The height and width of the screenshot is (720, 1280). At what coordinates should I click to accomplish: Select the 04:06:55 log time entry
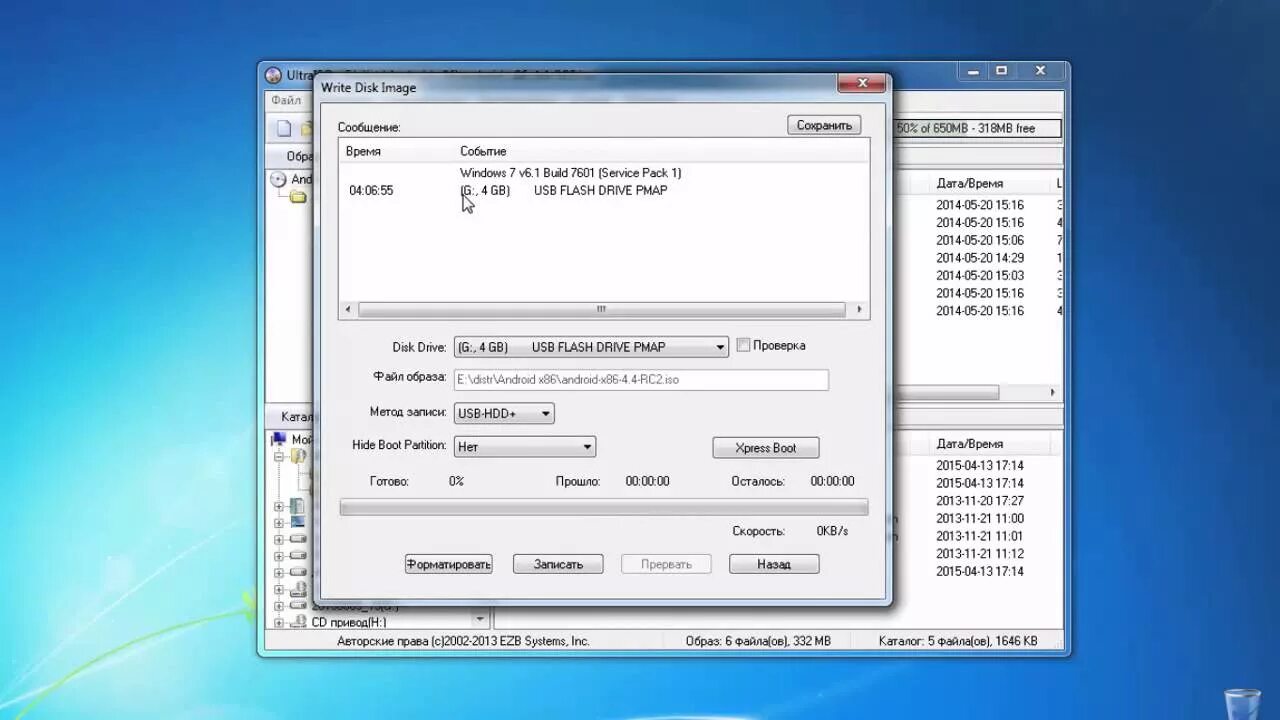pos(371,190)
